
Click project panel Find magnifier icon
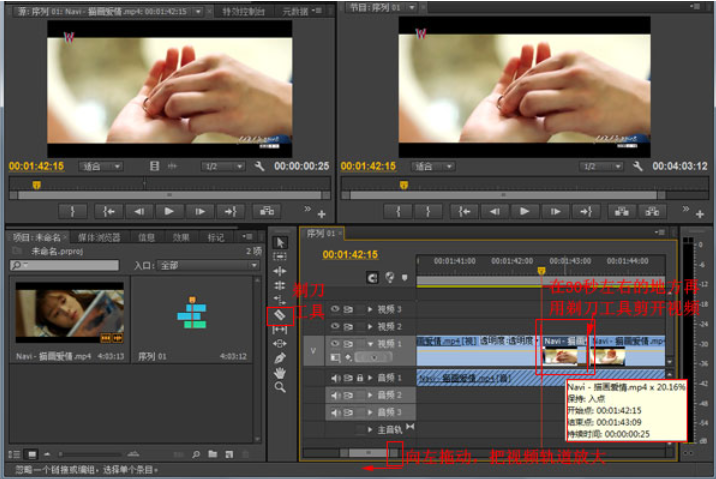point(196,454)
